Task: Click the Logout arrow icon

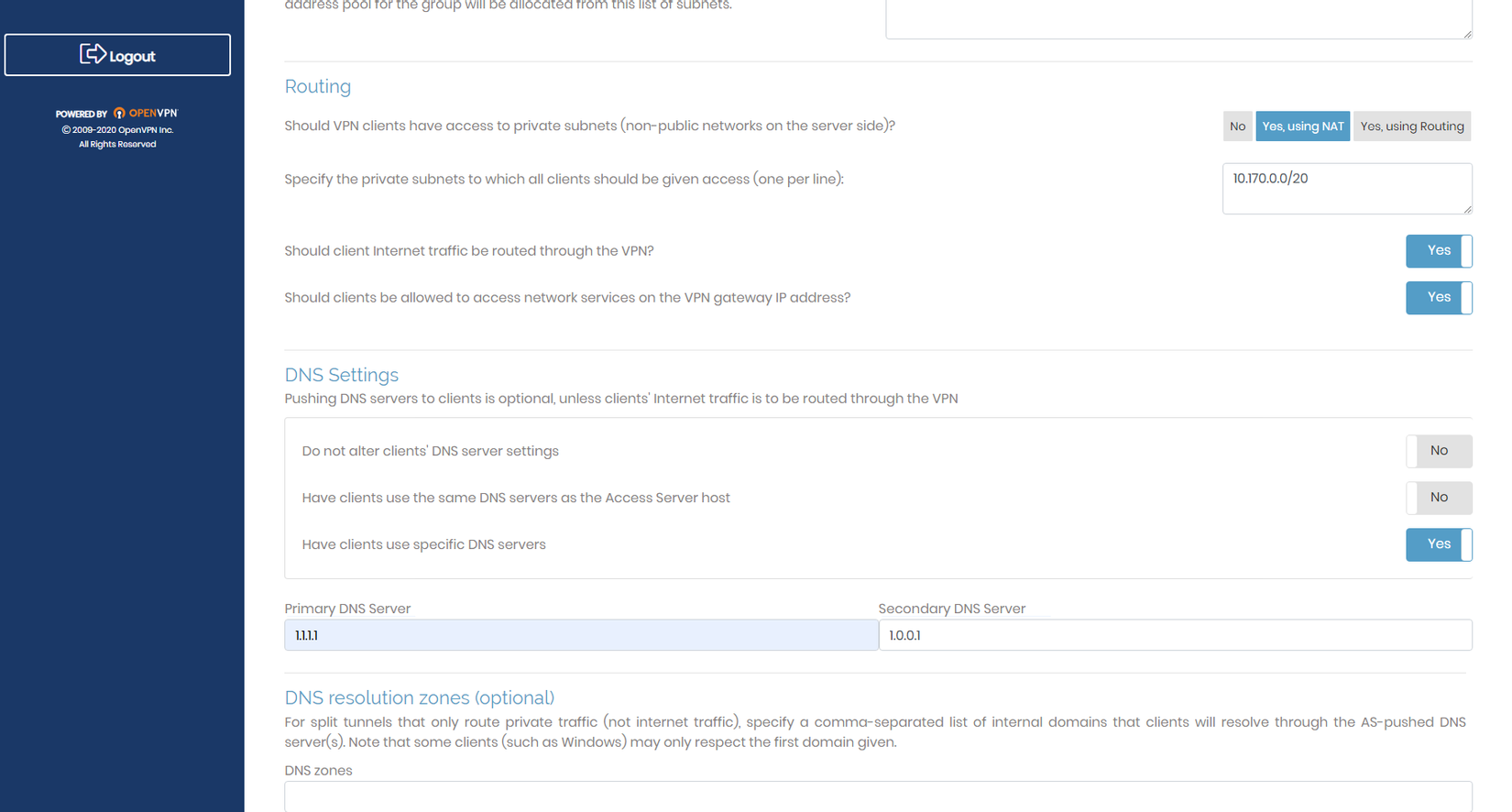Action: [93, 54]
